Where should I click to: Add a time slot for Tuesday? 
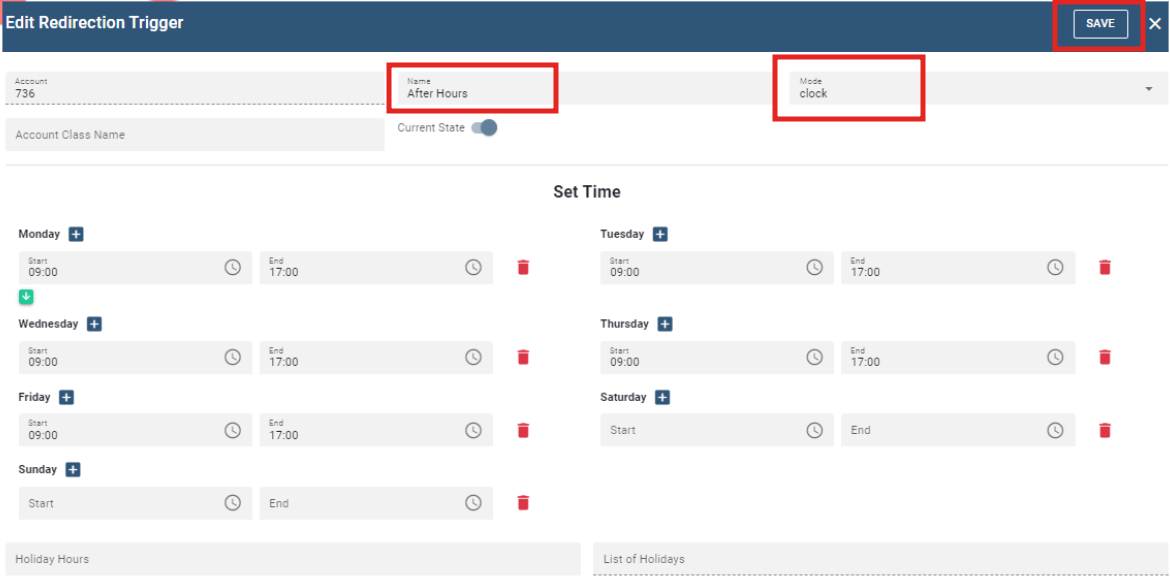point(660,234)
